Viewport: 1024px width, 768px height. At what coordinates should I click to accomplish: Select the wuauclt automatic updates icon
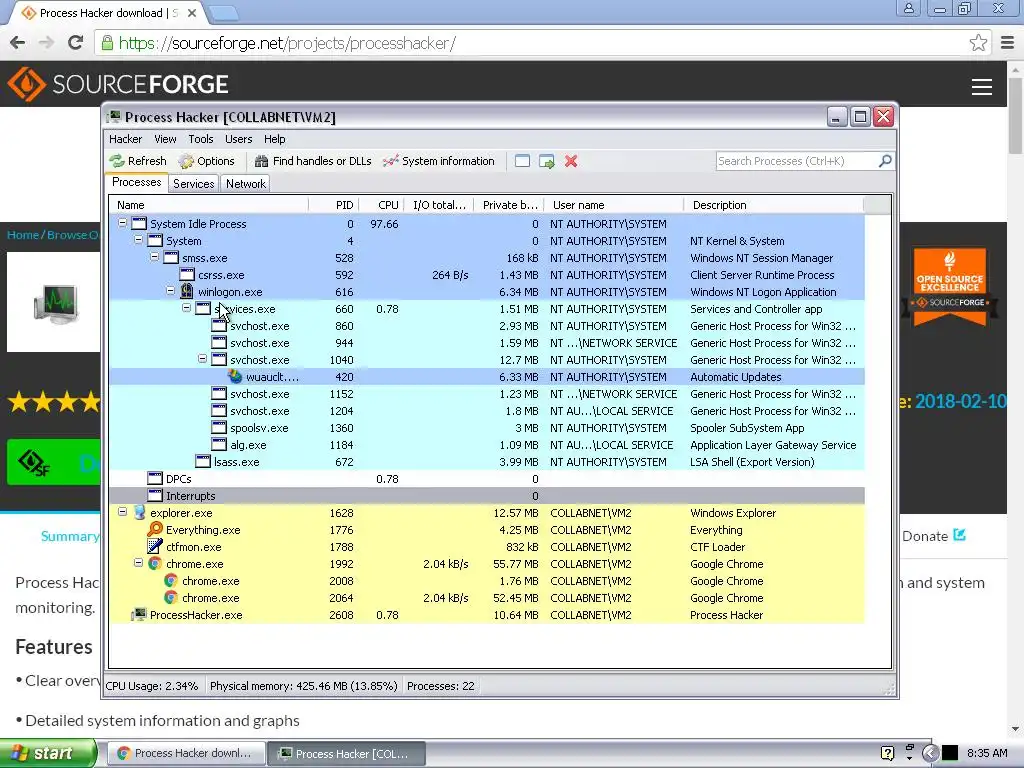(x=235, y=376)
